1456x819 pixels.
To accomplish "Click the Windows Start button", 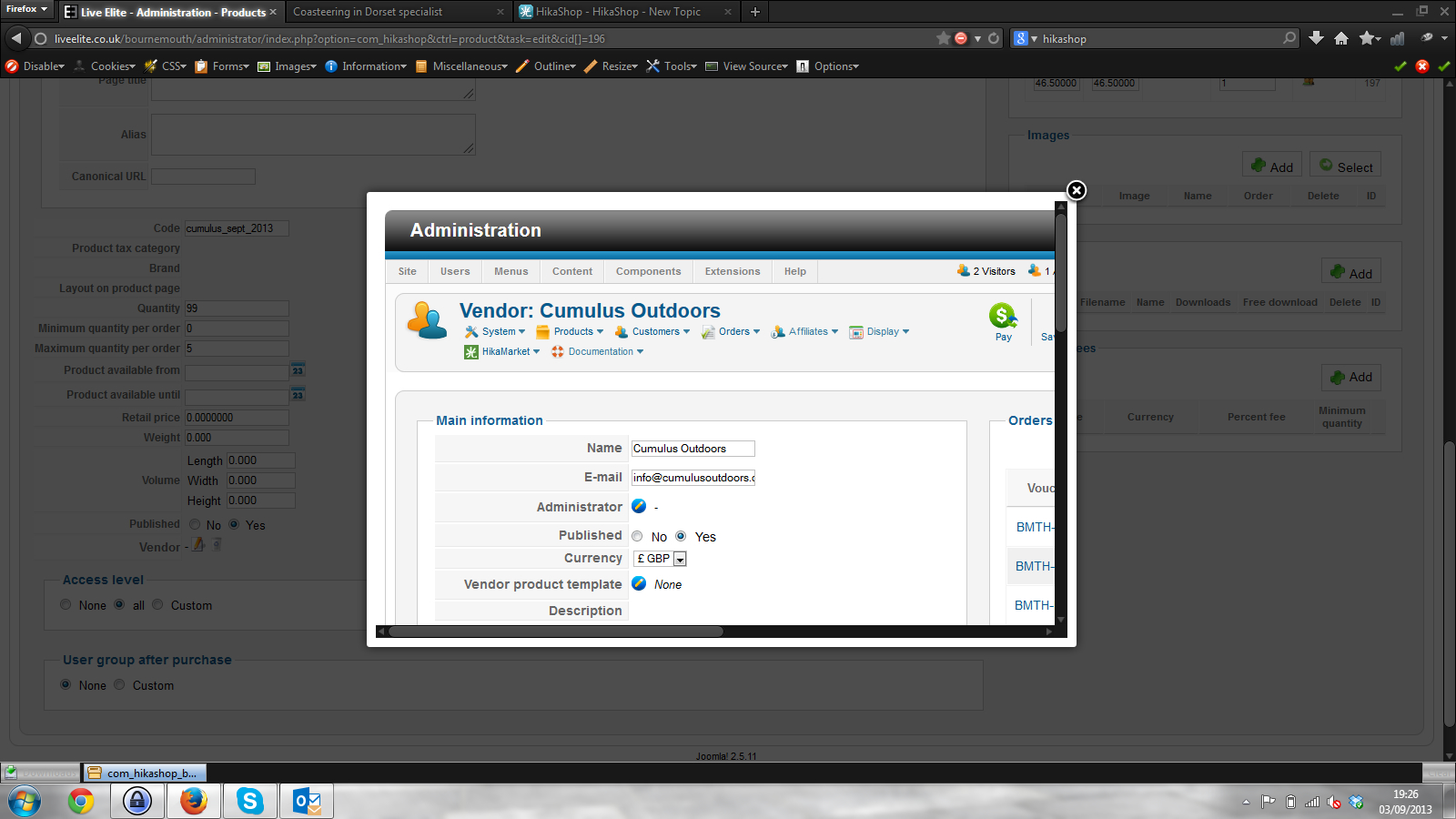I will pos(25,802).
